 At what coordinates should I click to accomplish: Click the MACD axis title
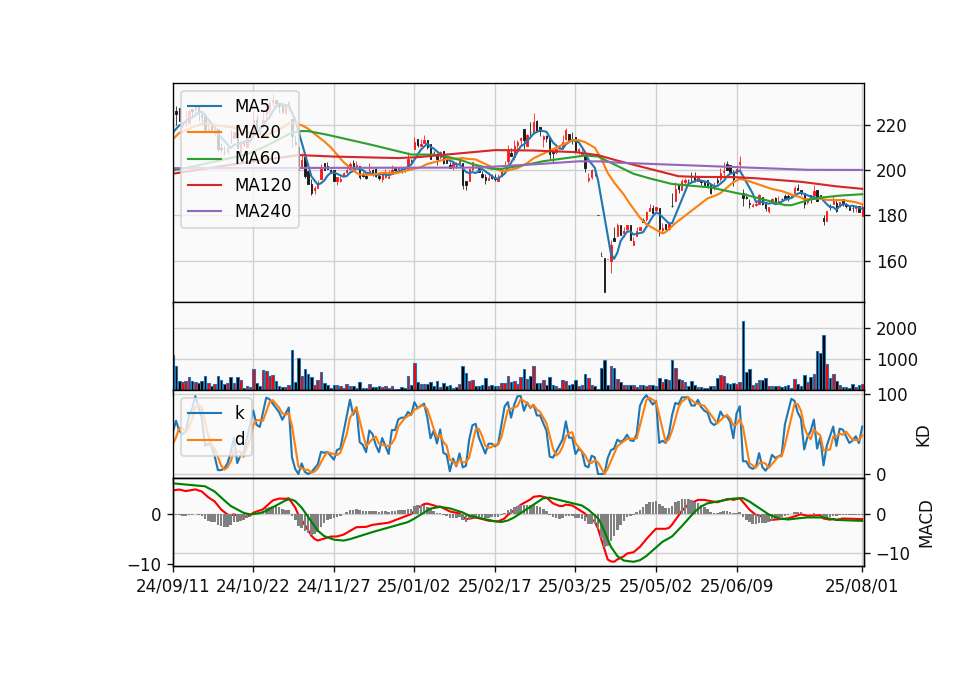click(925, 524)
